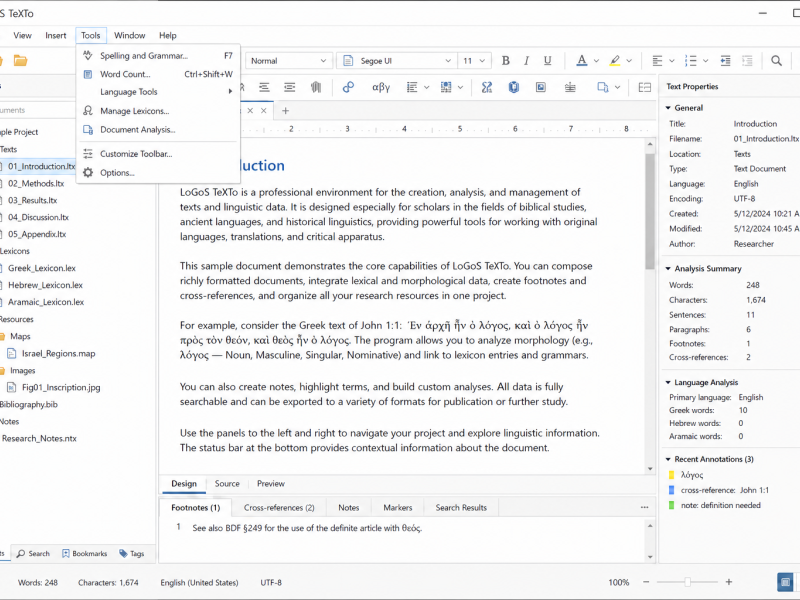
Task: Toggle underline formatting
Action: [x=547, y=61]
